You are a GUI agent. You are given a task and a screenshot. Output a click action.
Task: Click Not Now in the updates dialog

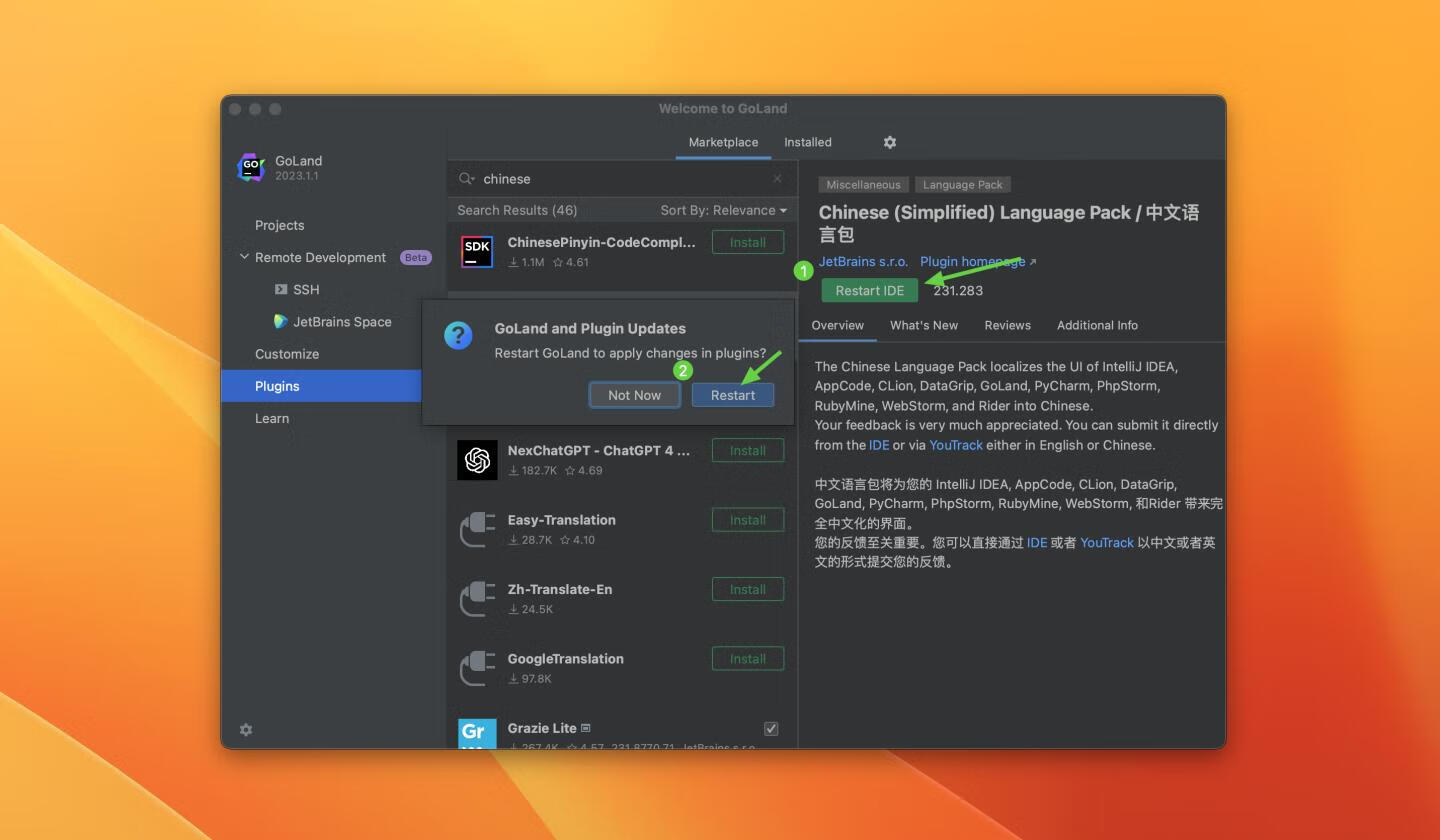coord(634,395)
